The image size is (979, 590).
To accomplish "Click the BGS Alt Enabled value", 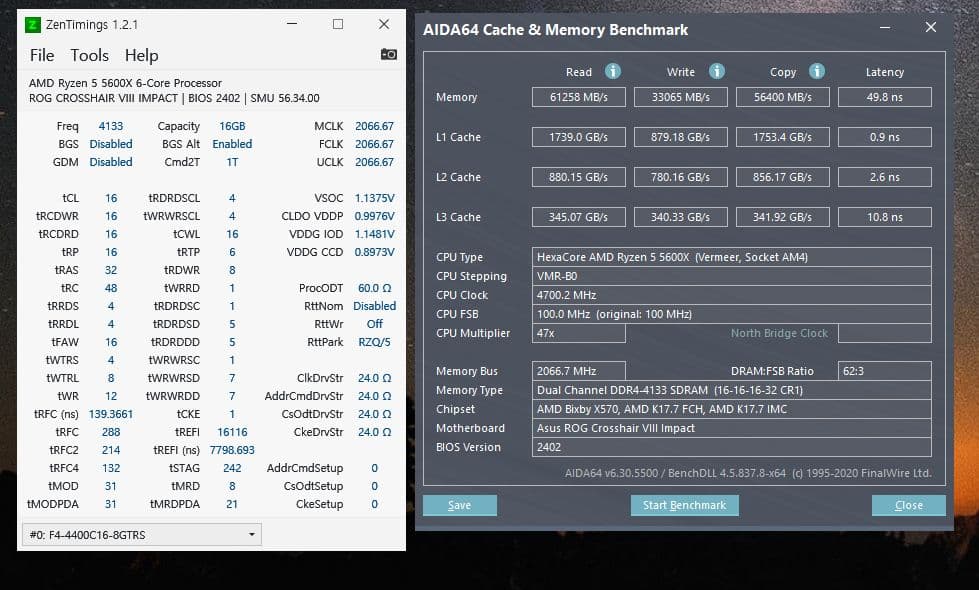I will [x=232, y=144].
